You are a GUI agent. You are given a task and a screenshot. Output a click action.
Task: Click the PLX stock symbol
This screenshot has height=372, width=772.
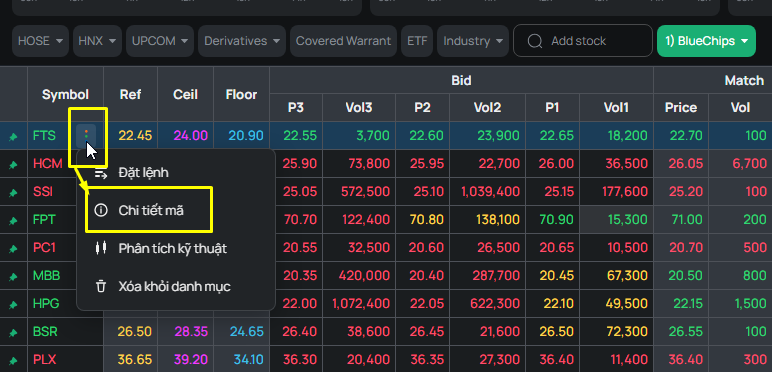point(45,360)
